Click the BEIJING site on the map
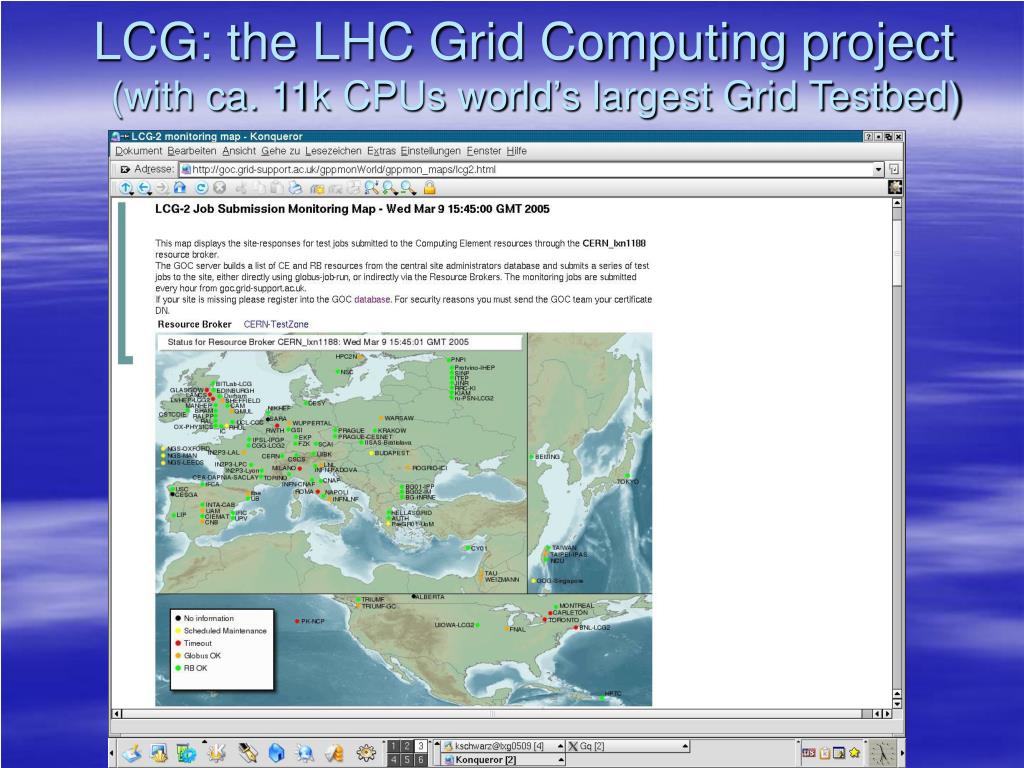Viewport: 1024px width, 768px height. (546, 456)
